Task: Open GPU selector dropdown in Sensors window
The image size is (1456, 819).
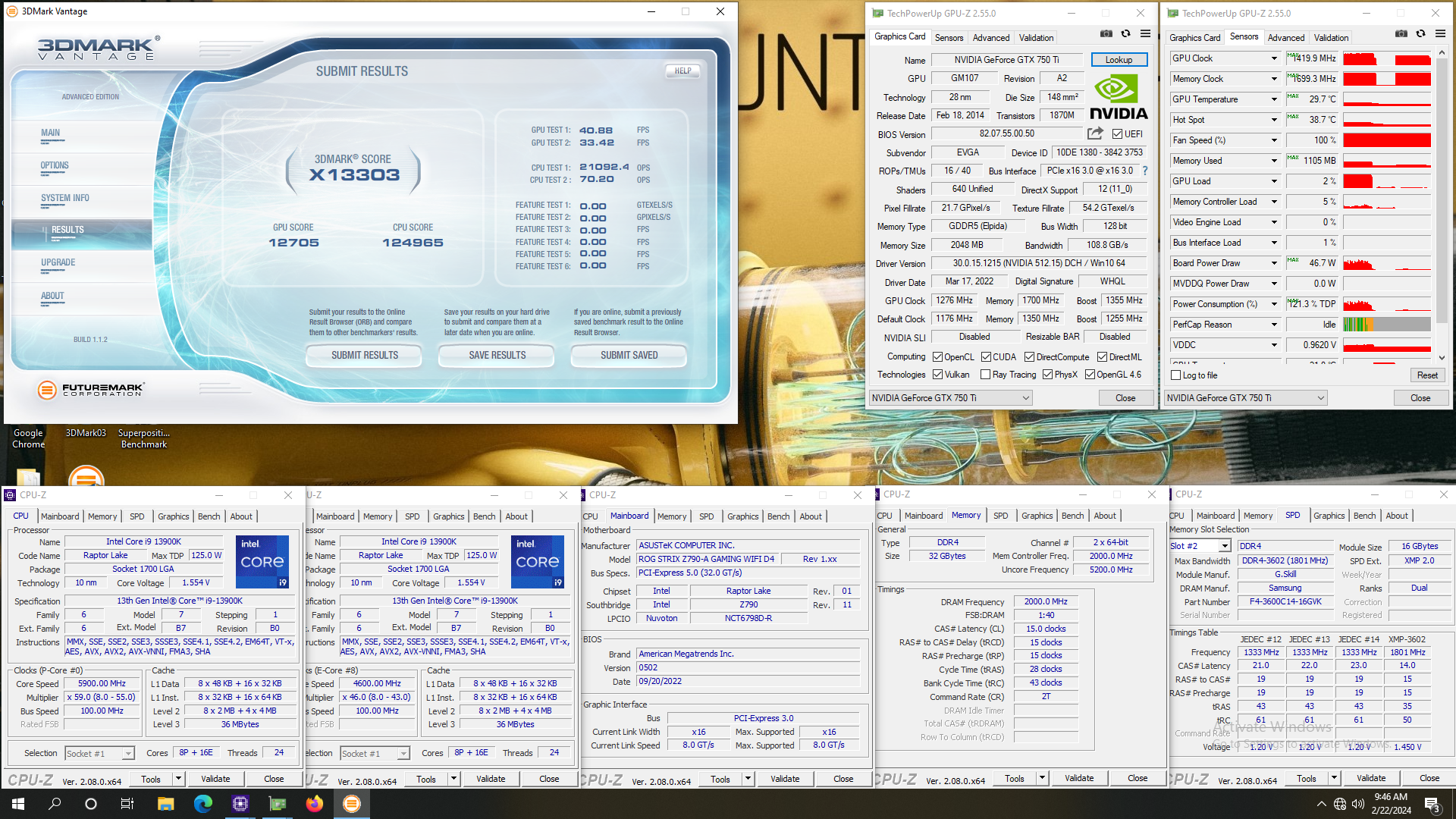Action: pyautogui.click(x=1246, y=398)
